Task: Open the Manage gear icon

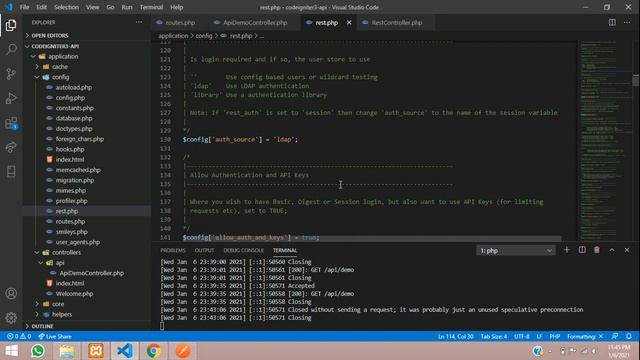Action: coord(11,318)
